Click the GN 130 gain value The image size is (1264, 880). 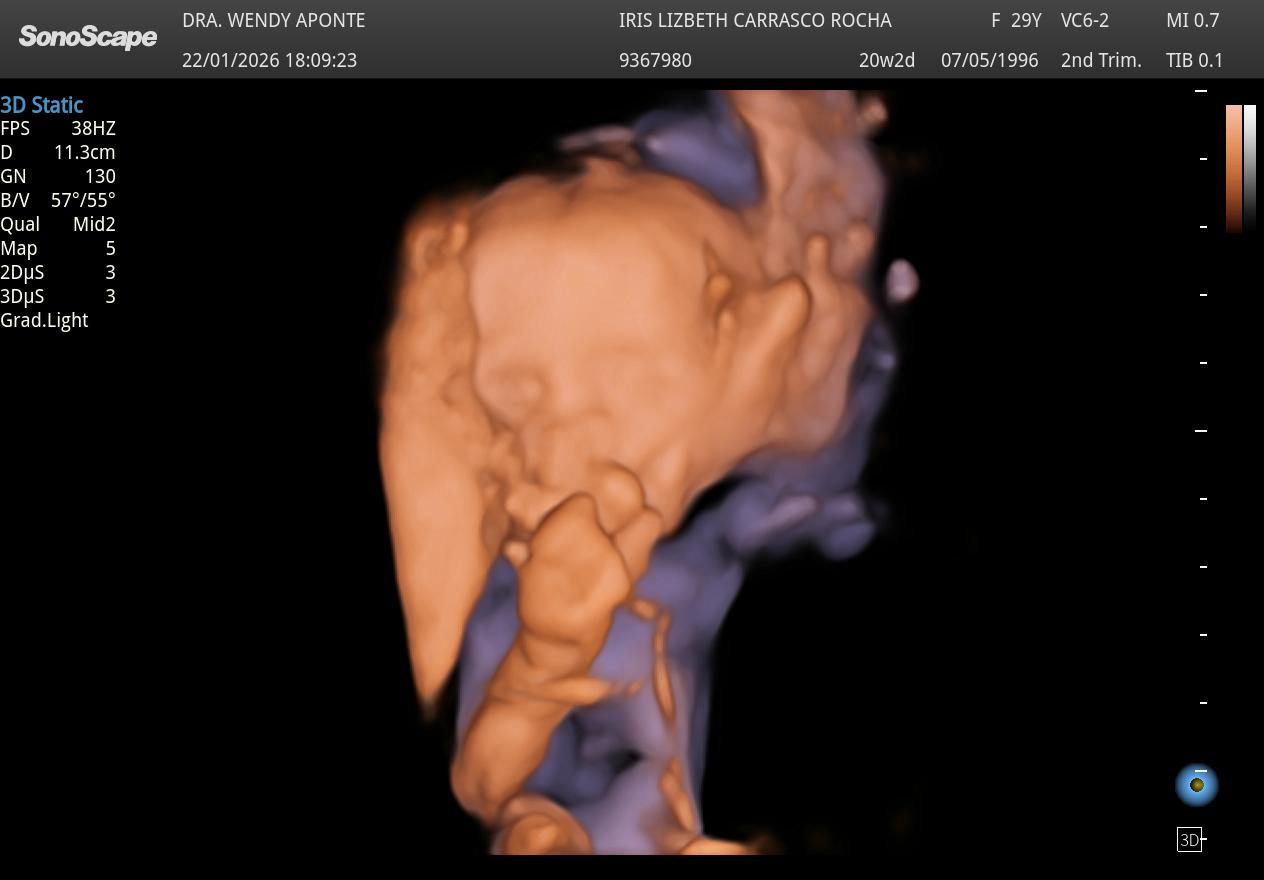pos(58,176)
